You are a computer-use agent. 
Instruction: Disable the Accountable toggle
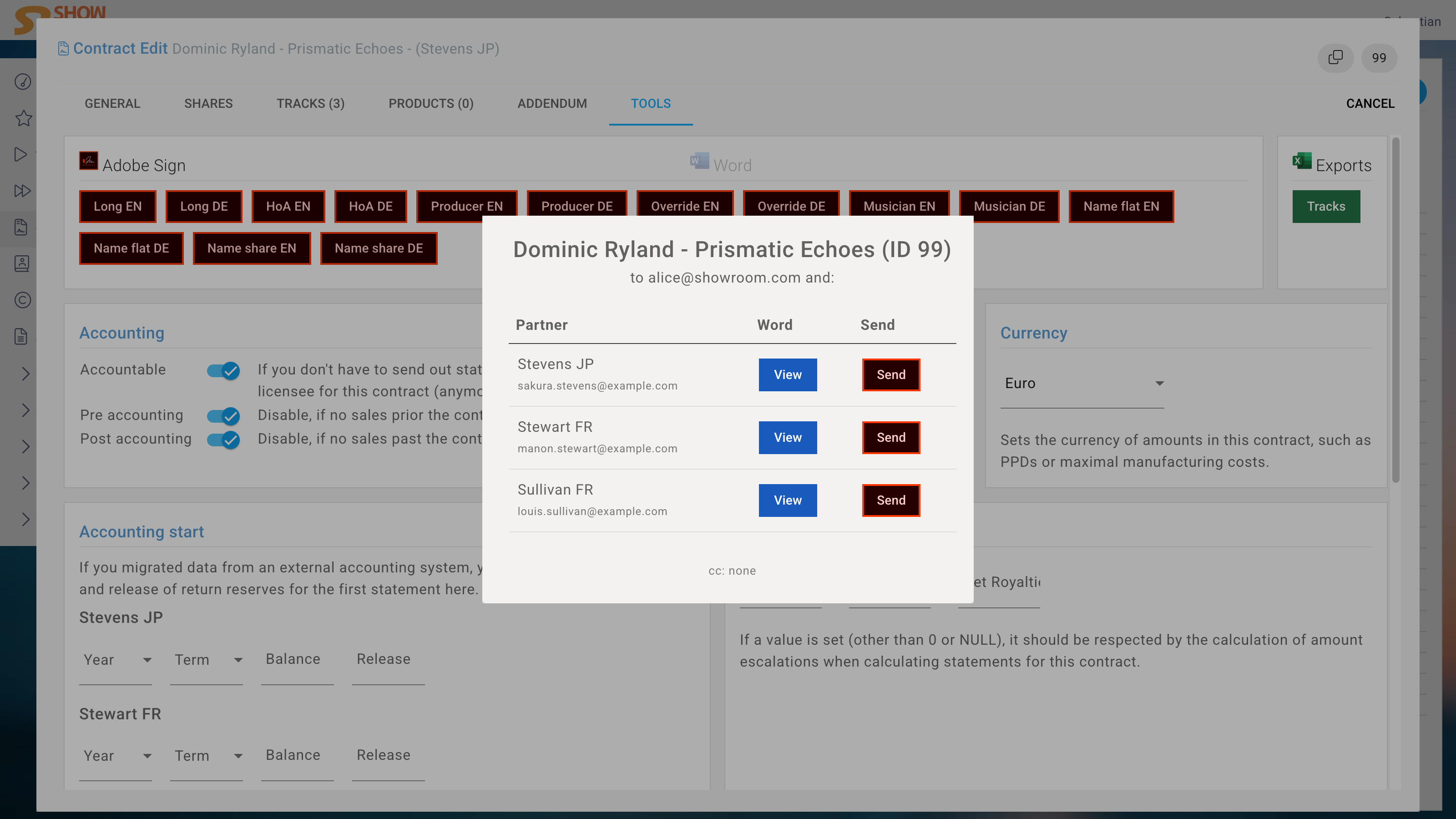coord(223,371)
